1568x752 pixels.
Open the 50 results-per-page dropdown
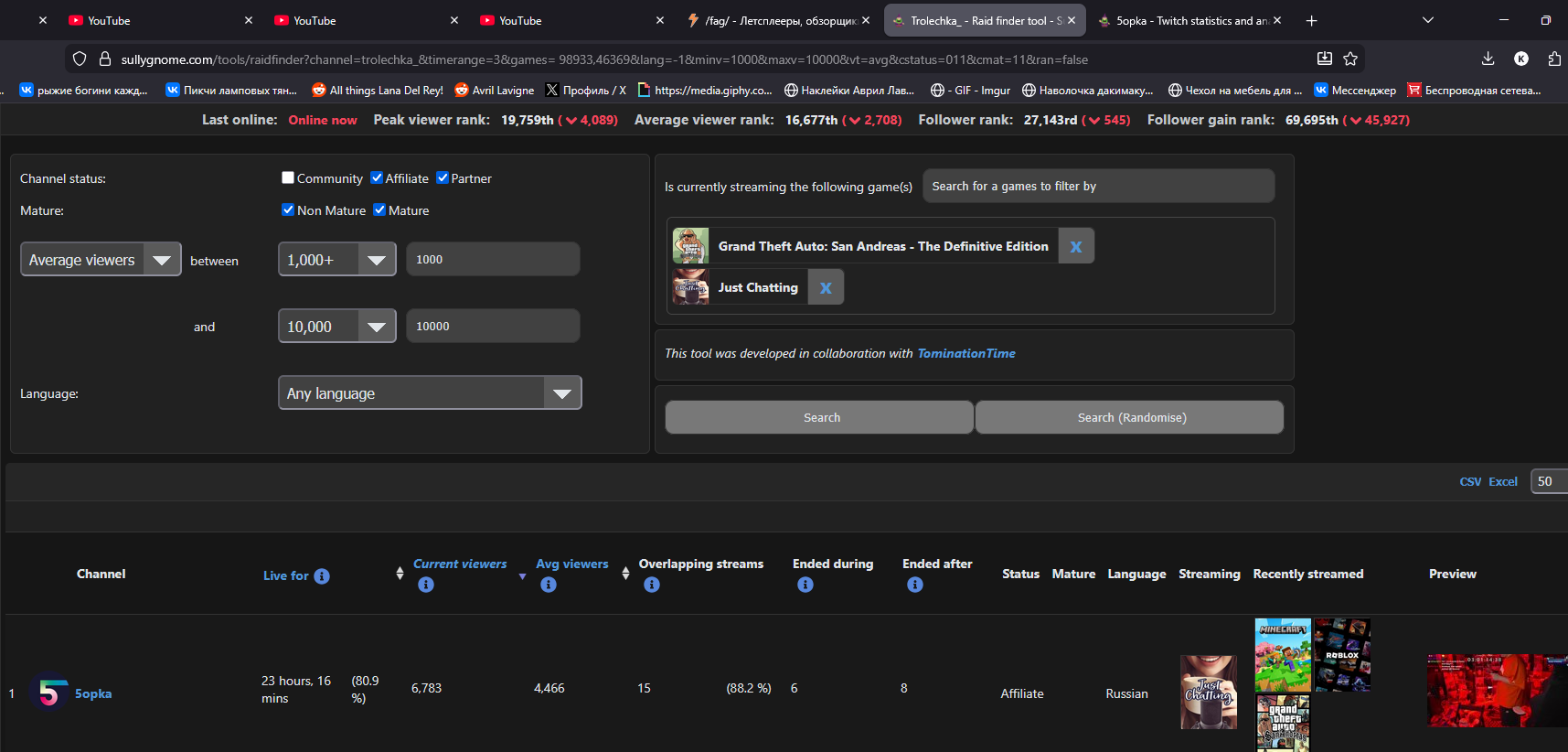tap(1550, 481)
